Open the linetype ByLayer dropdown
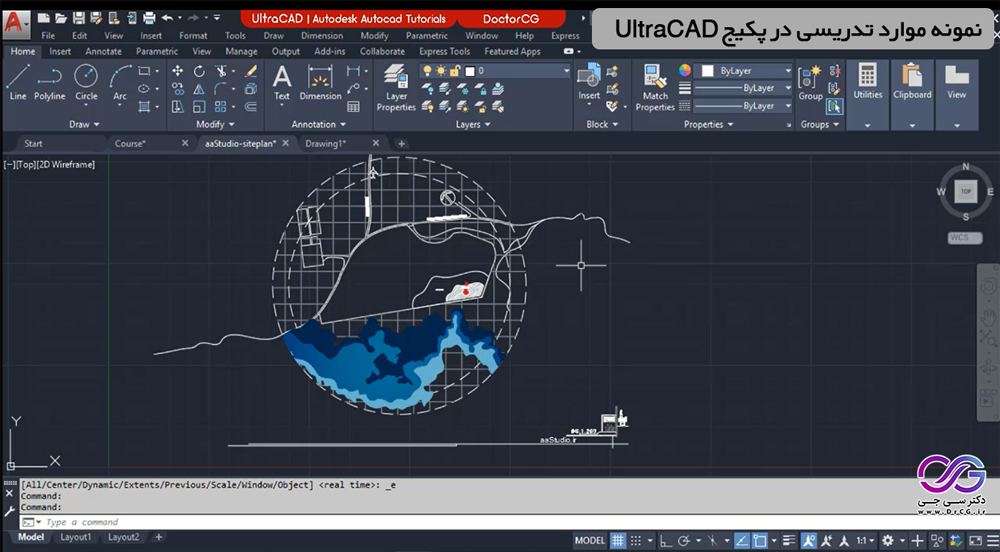Image resolution: width=1000 pixels, height=552 pixels. [743, 106]
